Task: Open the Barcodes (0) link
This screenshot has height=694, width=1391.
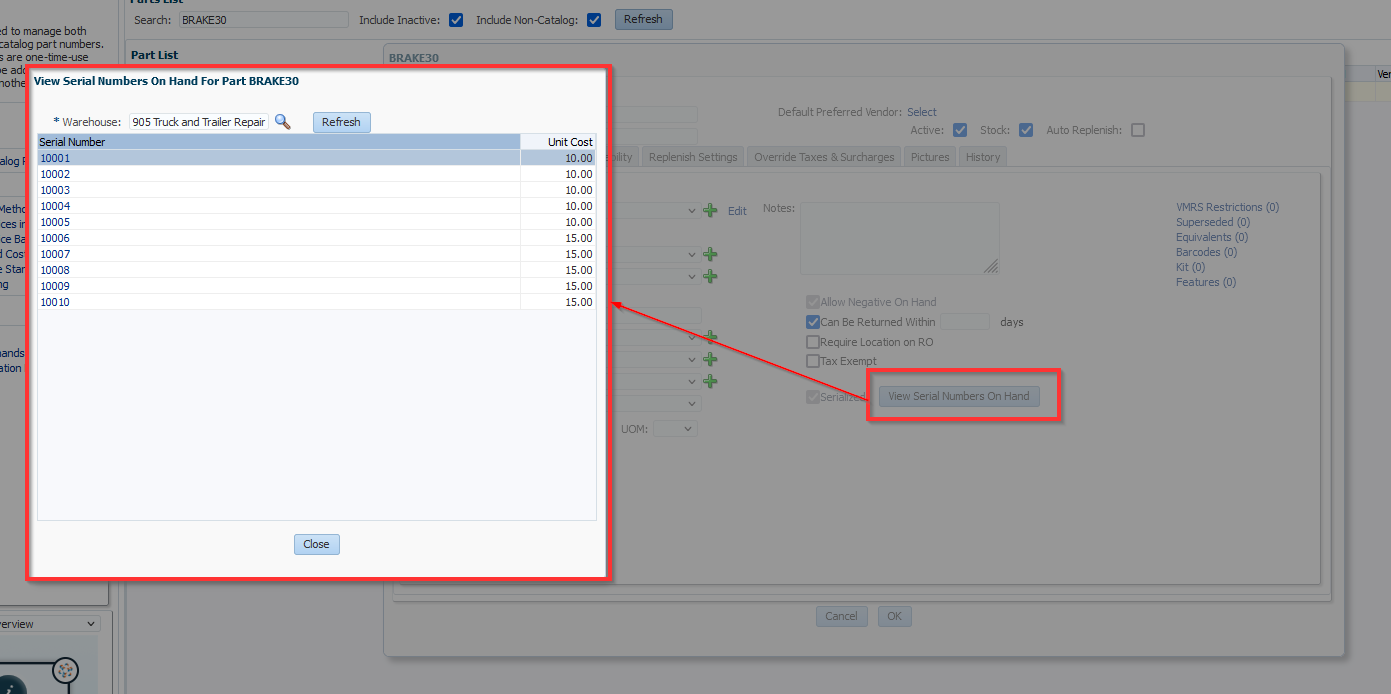Action: (1207, 252)
